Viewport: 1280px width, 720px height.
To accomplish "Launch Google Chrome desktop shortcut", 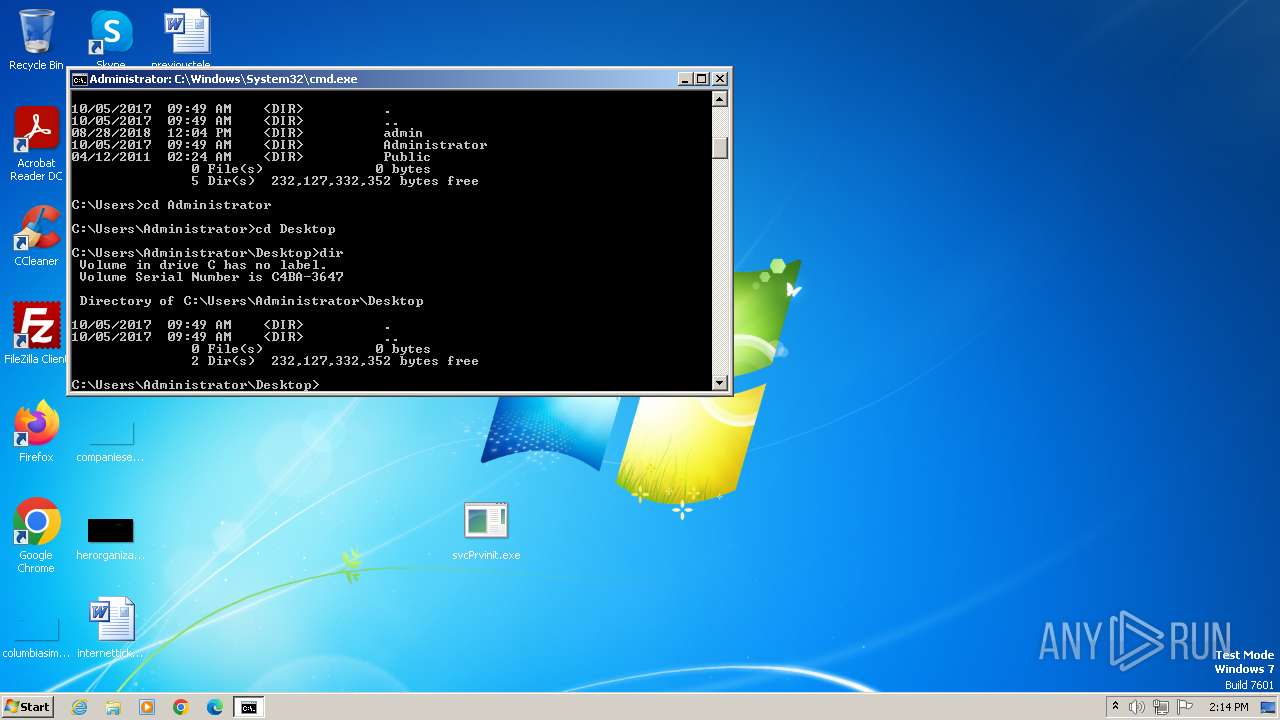I will pyautogui.click(x=36, y=536).
